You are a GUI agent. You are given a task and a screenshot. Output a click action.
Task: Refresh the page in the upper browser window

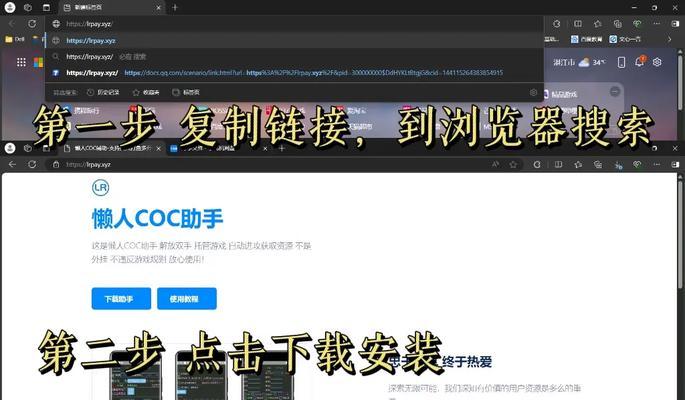[x=32, y=24]
